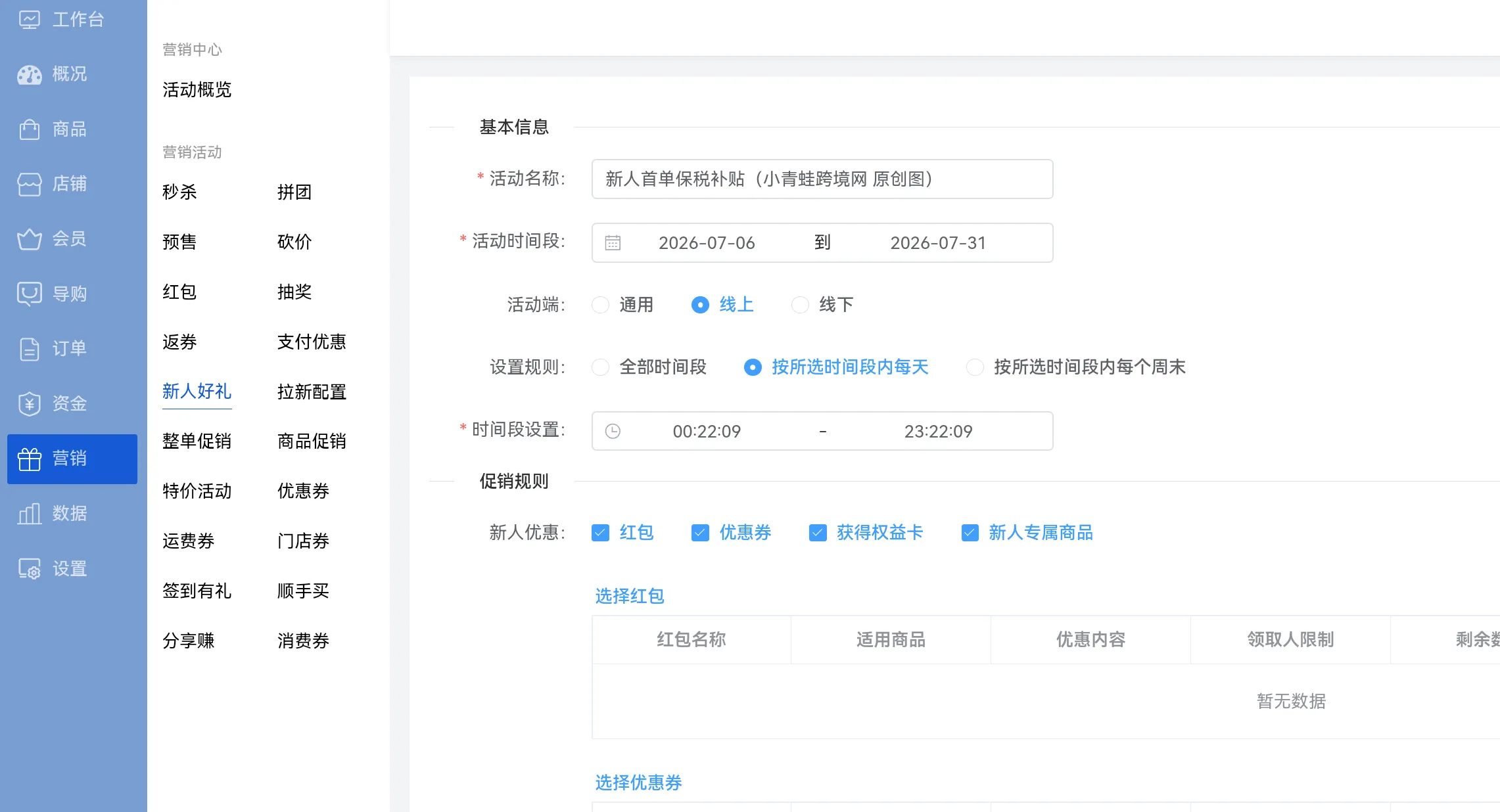Open the 拉新配置 menu item
1500x812 pixels.
312,392
